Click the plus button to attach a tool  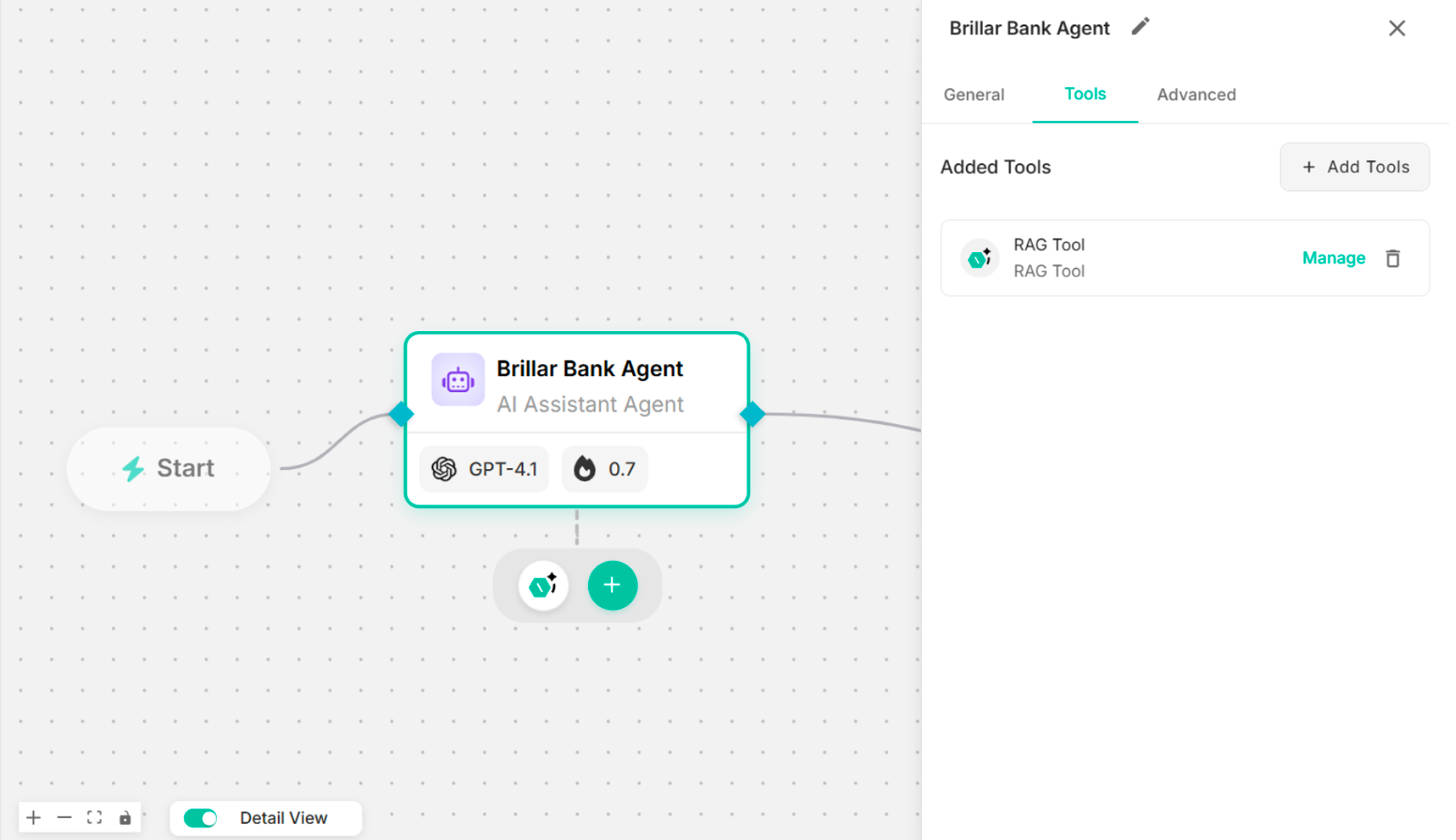(x=612, y=585)
